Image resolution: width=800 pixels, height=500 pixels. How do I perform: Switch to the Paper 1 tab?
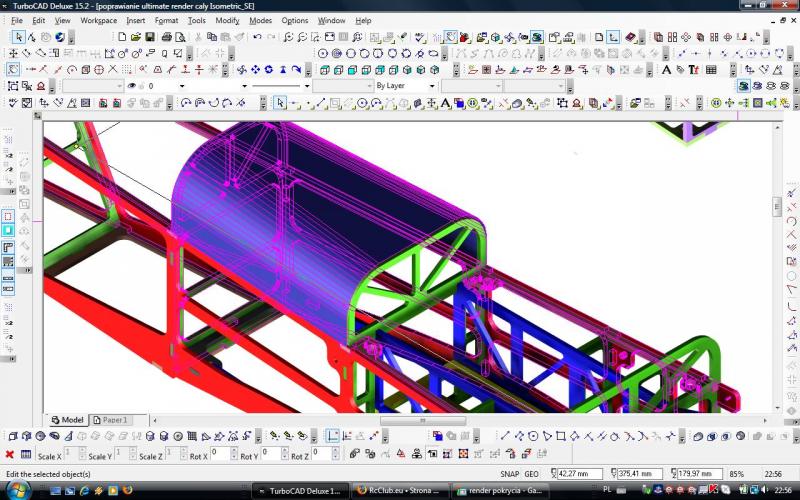(112, 420)
